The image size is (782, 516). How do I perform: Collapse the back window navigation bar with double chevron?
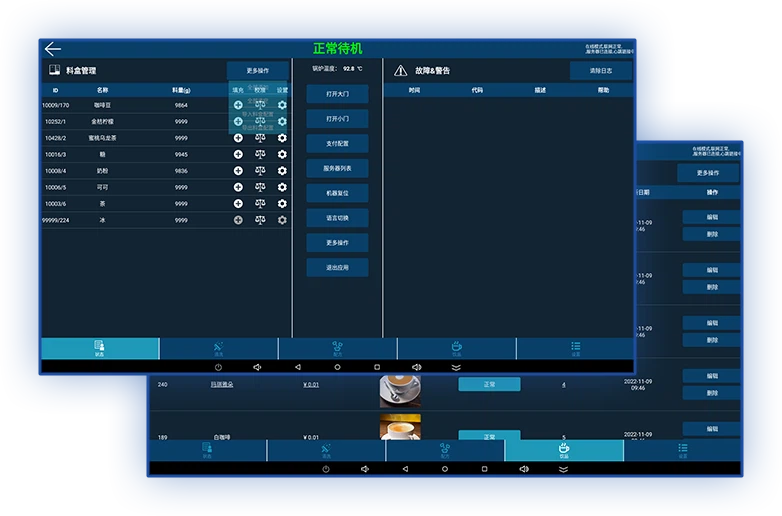564,470
